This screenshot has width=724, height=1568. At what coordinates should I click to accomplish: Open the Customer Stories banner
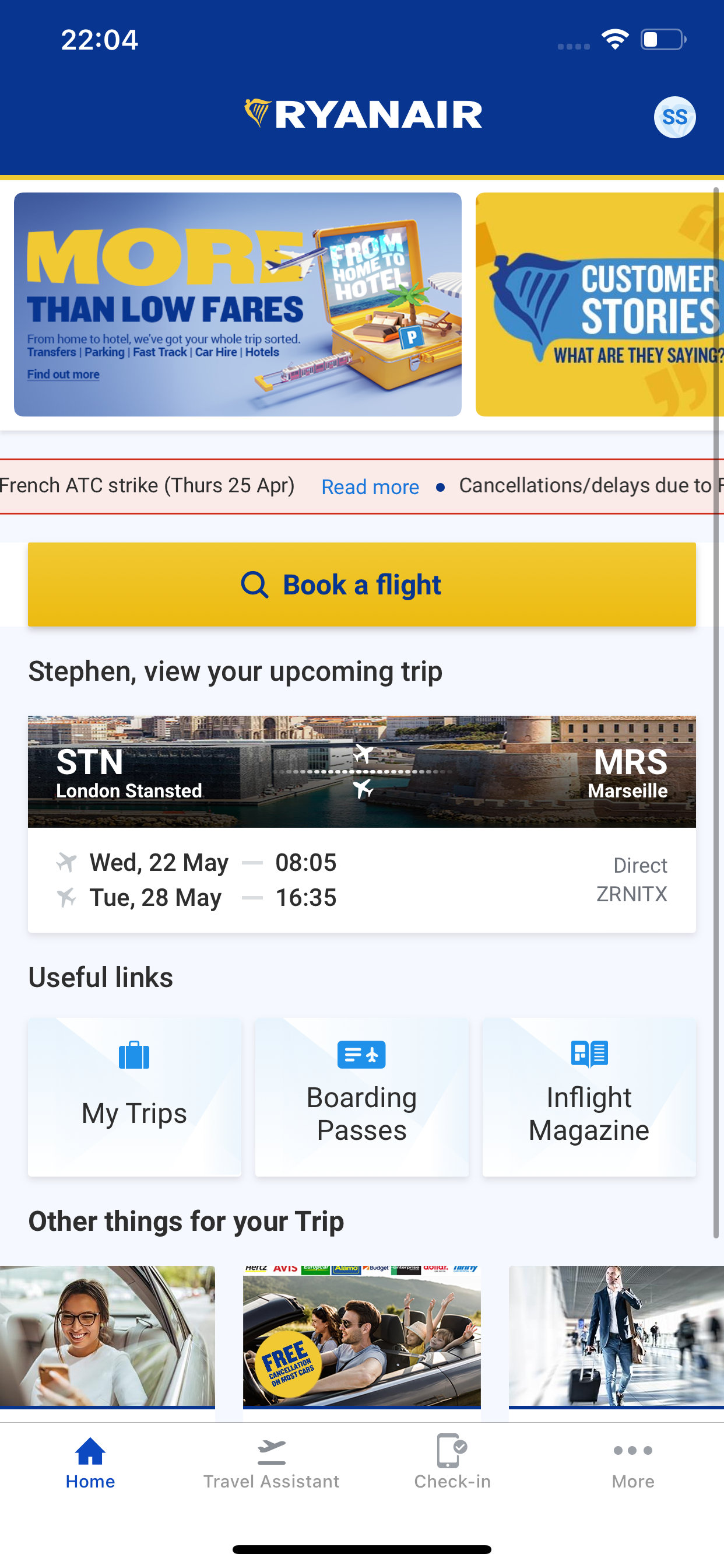(599, 304)
